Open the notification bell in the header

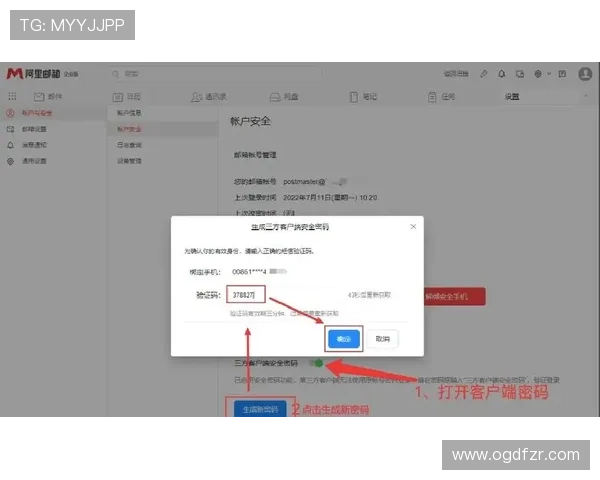[502, 73]
